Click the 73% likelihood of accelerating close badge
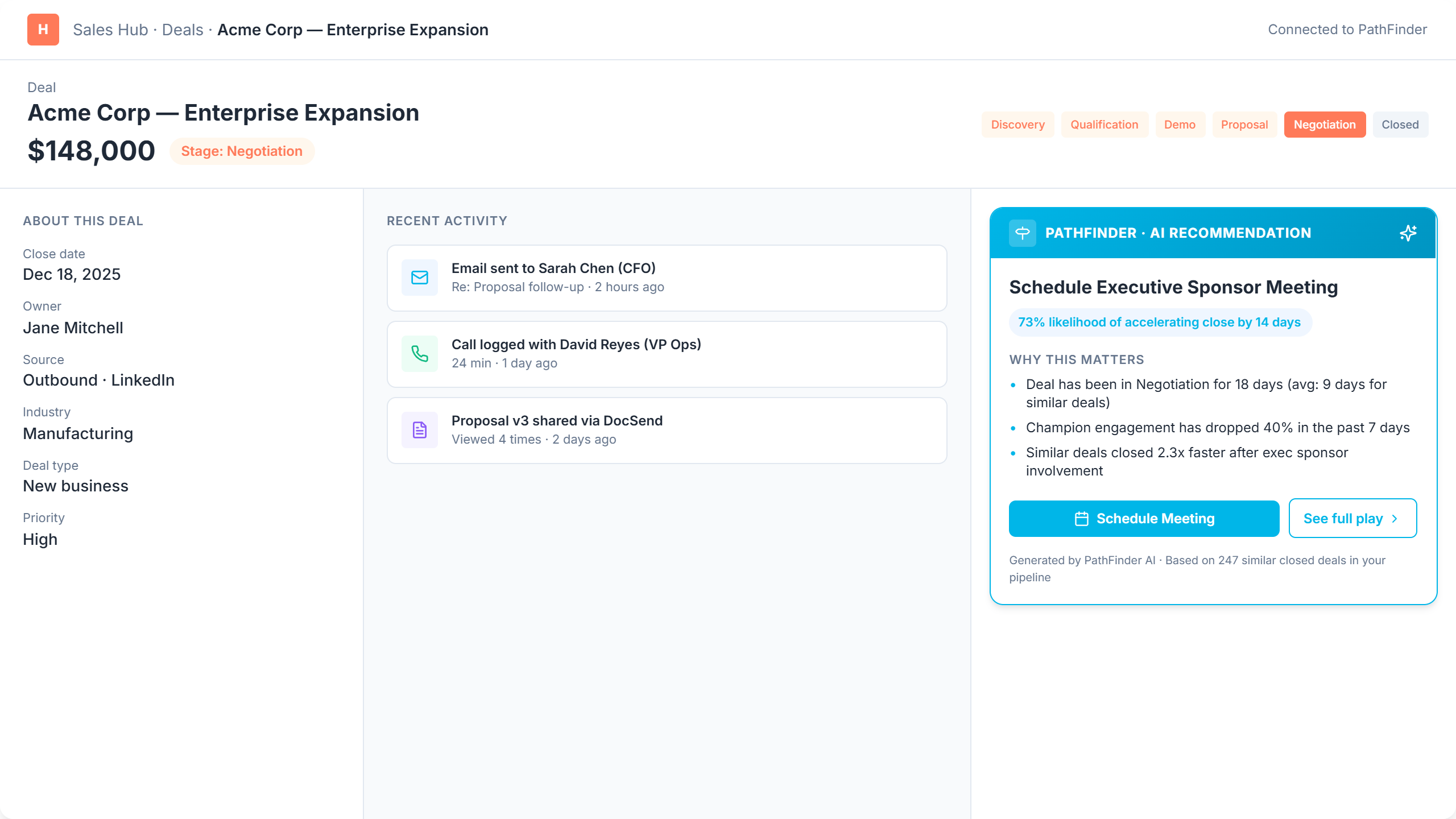 coord(1160,322)
